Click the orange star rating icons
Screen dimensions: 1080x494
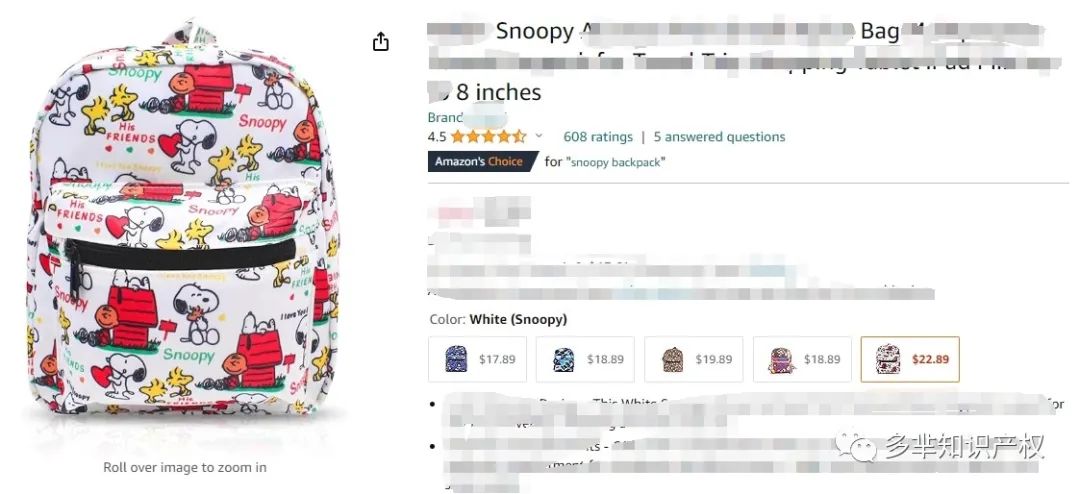(488, 136)
